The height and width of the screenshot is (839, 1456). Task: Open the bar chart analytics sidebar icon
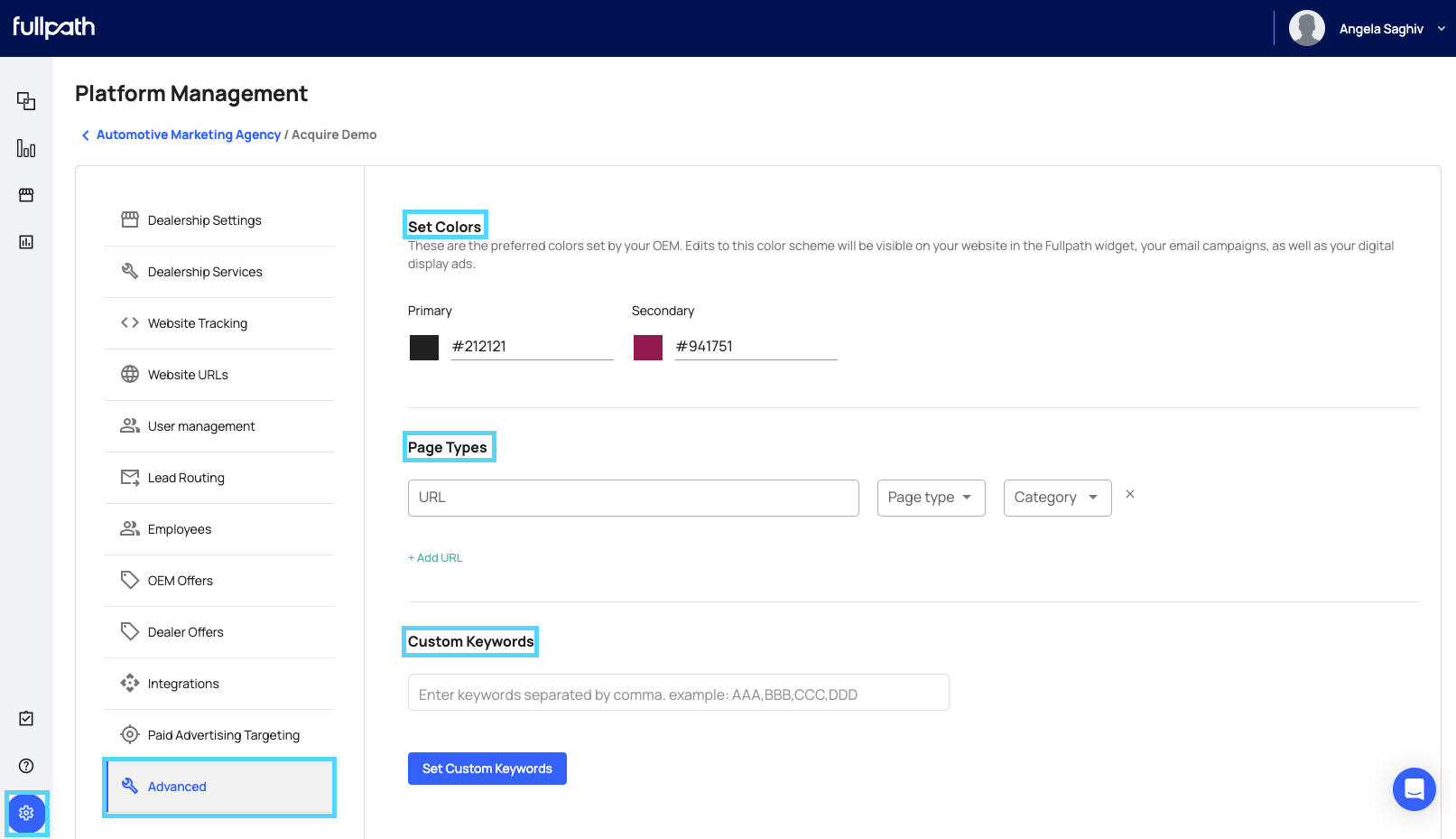point(26,148)
